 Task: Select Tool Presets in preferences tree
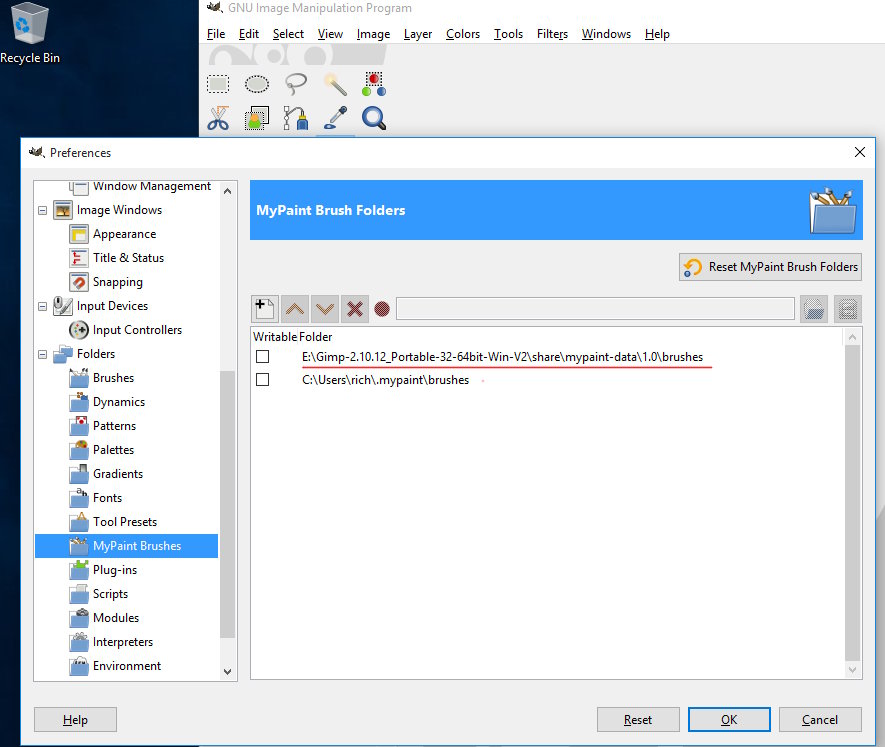pos(125,522)
